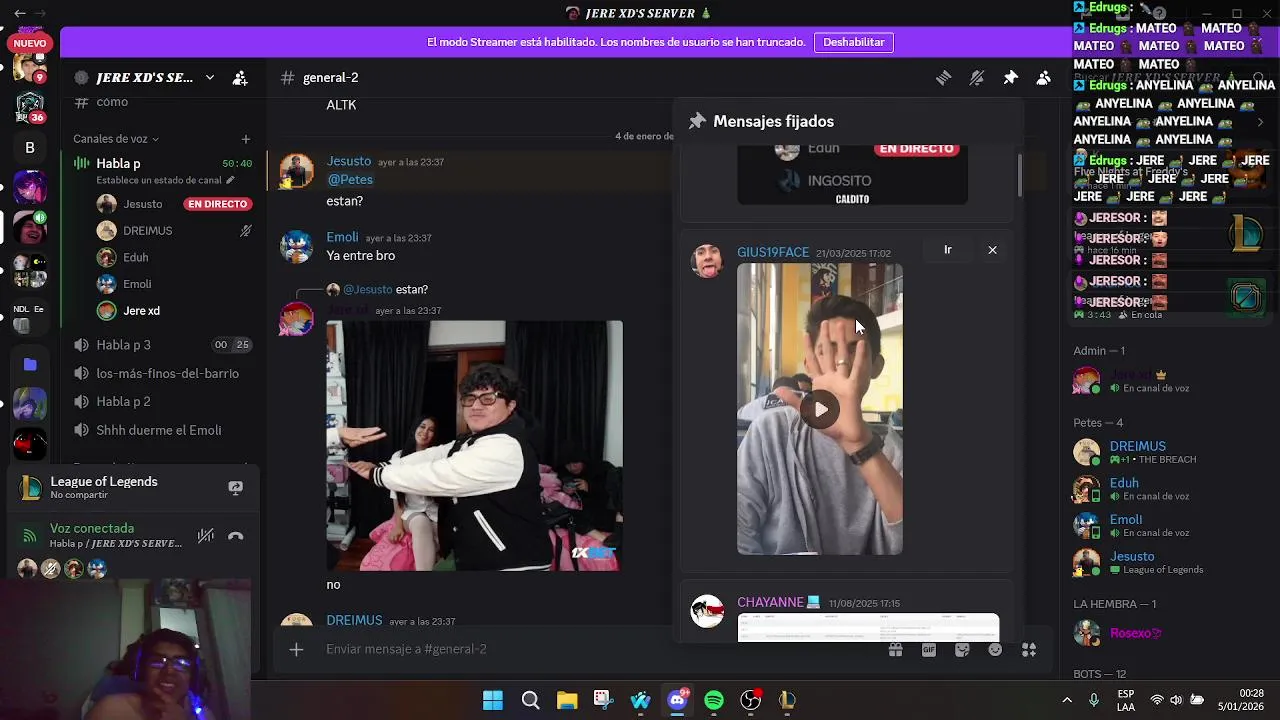Viewport: 1280px width, 720px height.
Task: Open Windows Start menu
Action: coord(493,701)
